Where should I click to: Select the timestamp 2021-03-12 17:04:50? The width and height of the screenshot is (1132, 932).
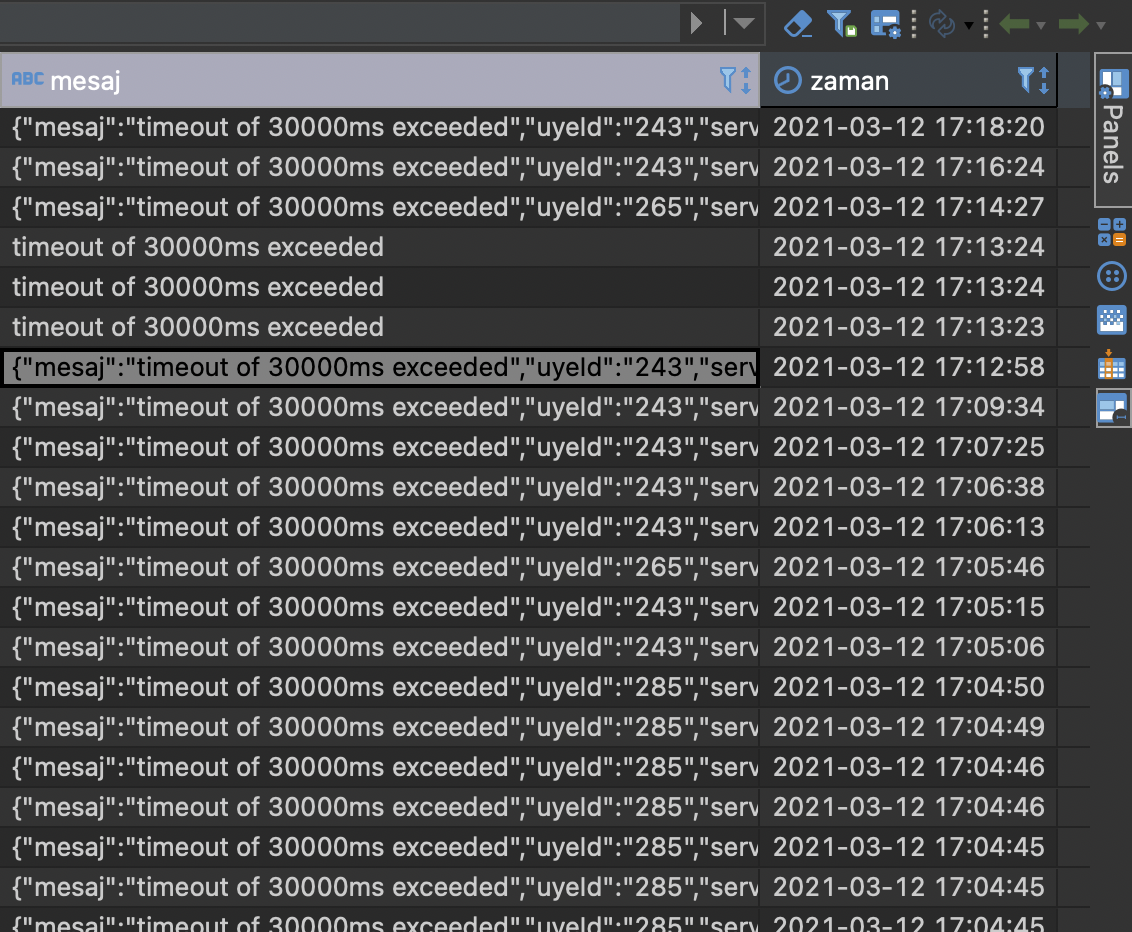tap(908, 687)
